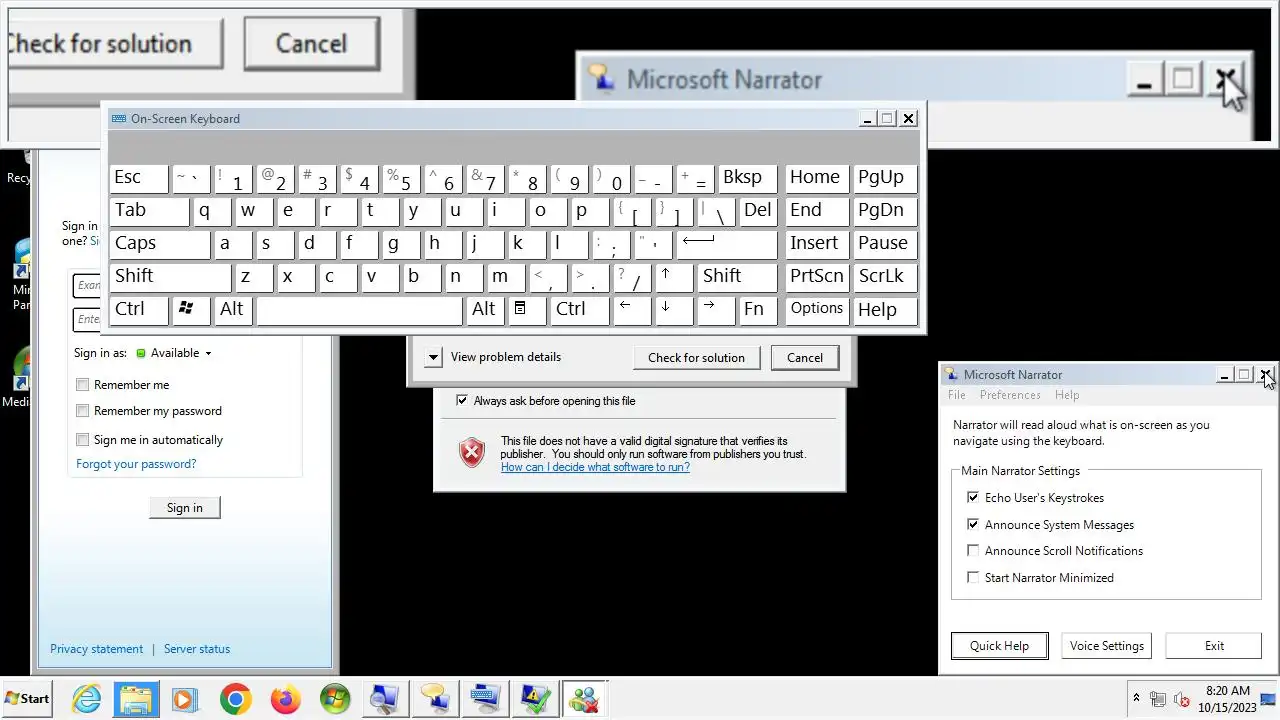Click the Tab key on keyboard

click(x=150, y=210)
